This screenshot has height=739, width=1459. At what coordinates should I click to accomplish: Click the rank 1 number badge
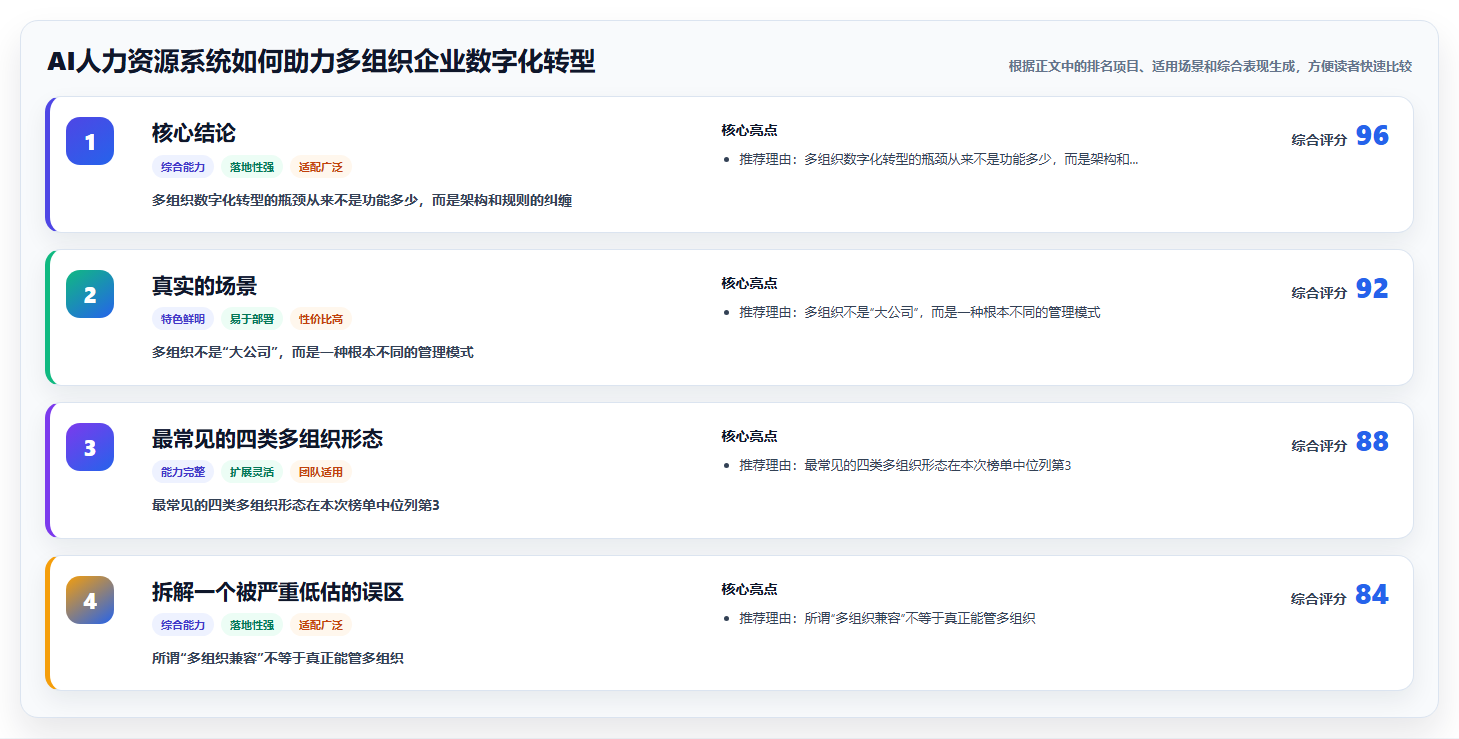[x=90, y=141]
